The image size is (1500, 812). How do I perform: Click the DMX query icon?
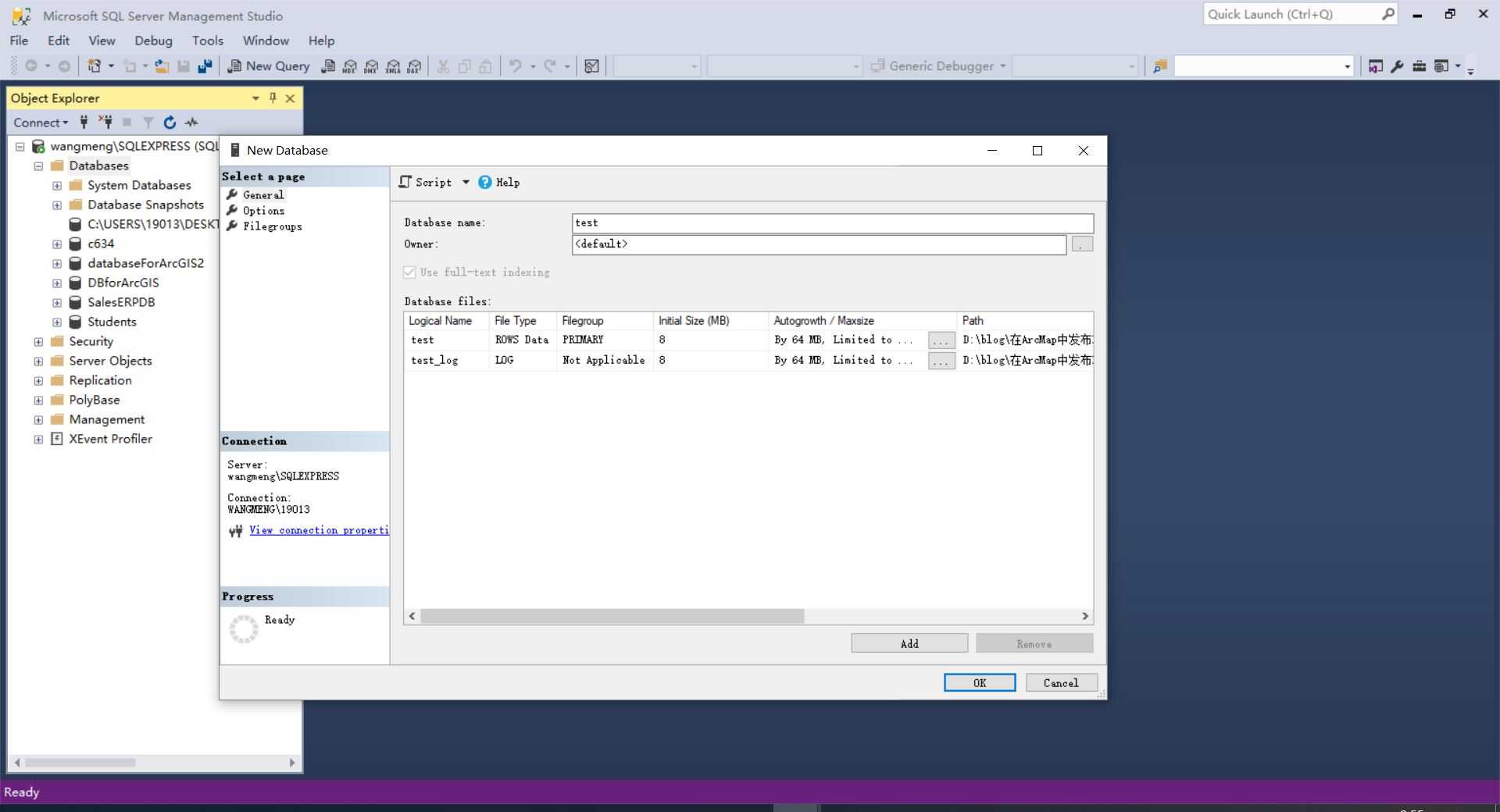371,66
